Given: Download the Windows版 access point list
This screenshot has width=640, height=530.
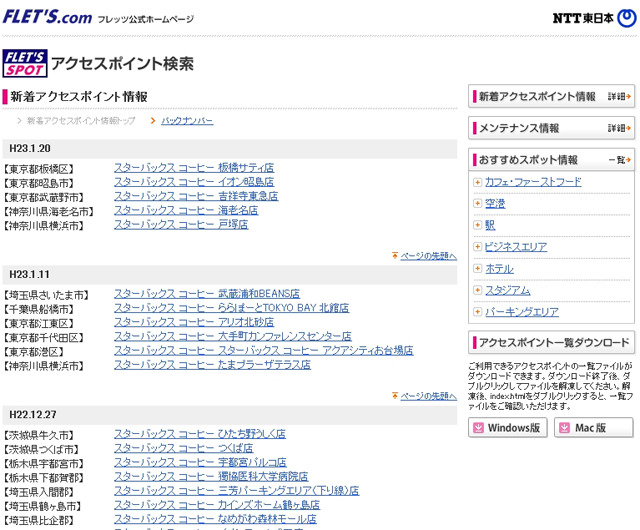Looking at the screenshot, I should coord(508,428).
